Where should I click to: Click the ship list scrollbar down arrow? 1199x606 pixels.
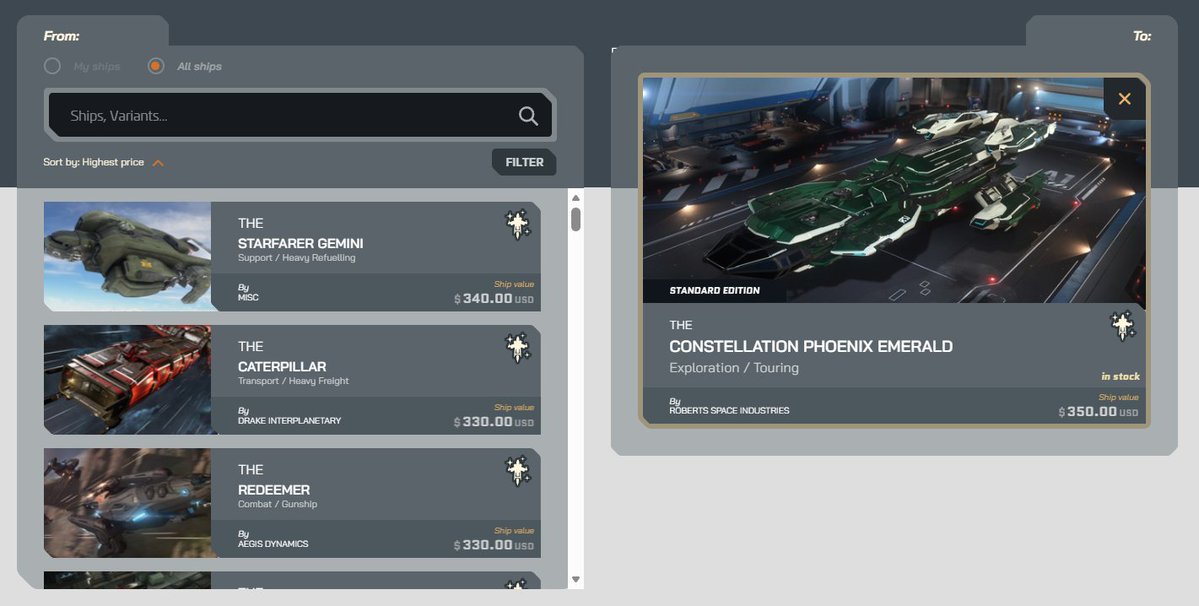576,580
